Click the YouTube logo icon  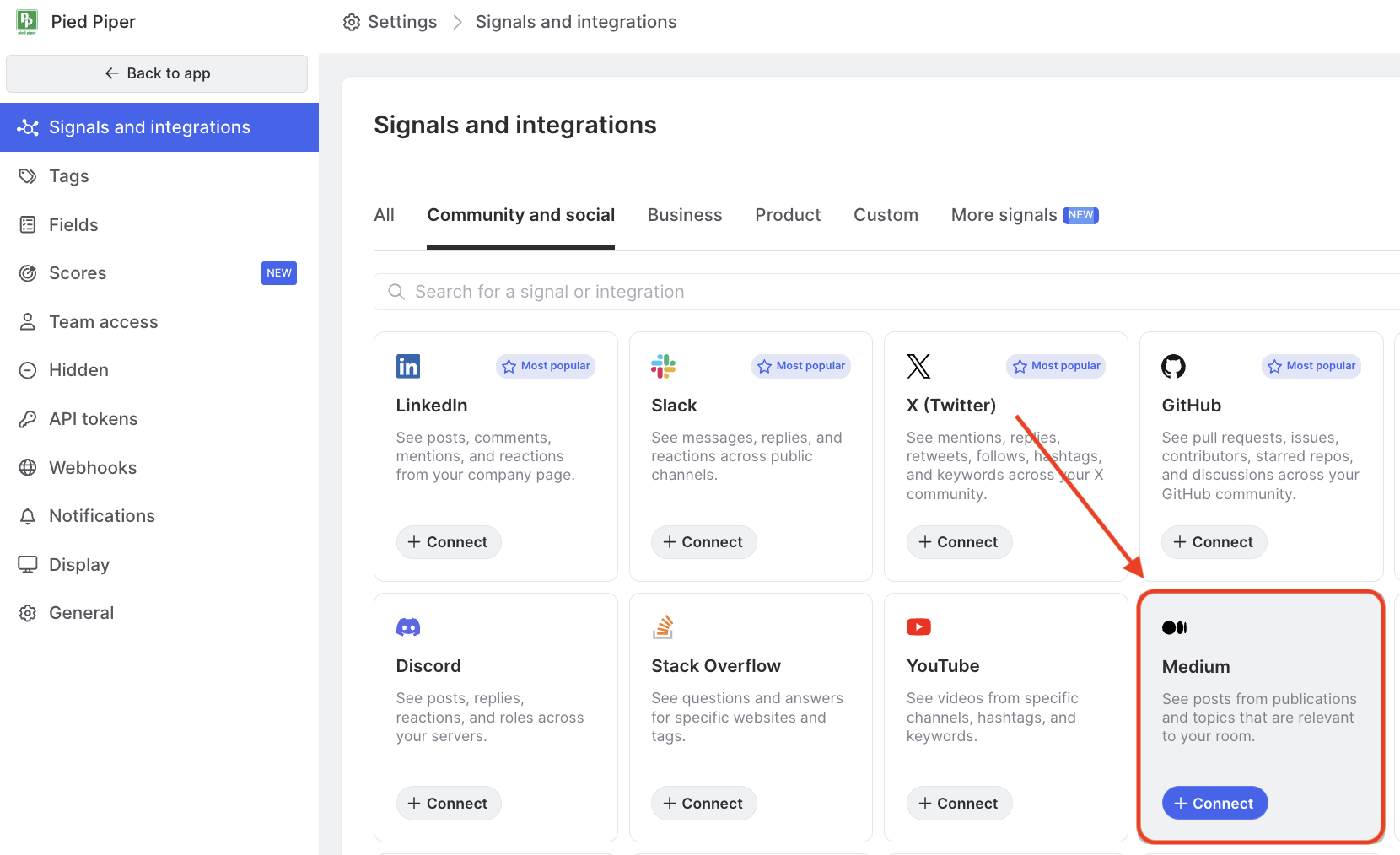[918, 627]
